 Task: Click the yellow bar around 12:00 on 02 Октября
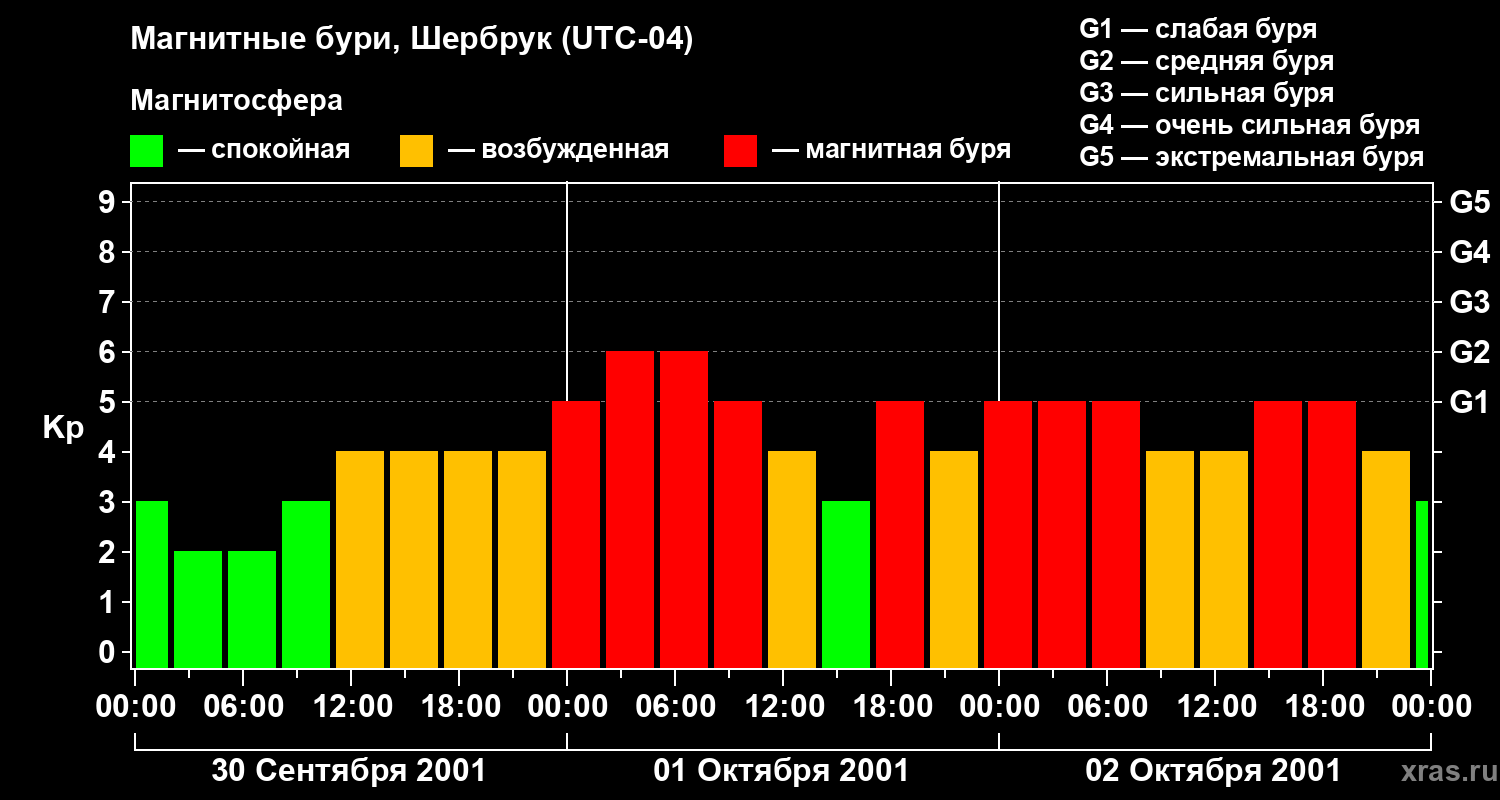(x=1224, y=560)
